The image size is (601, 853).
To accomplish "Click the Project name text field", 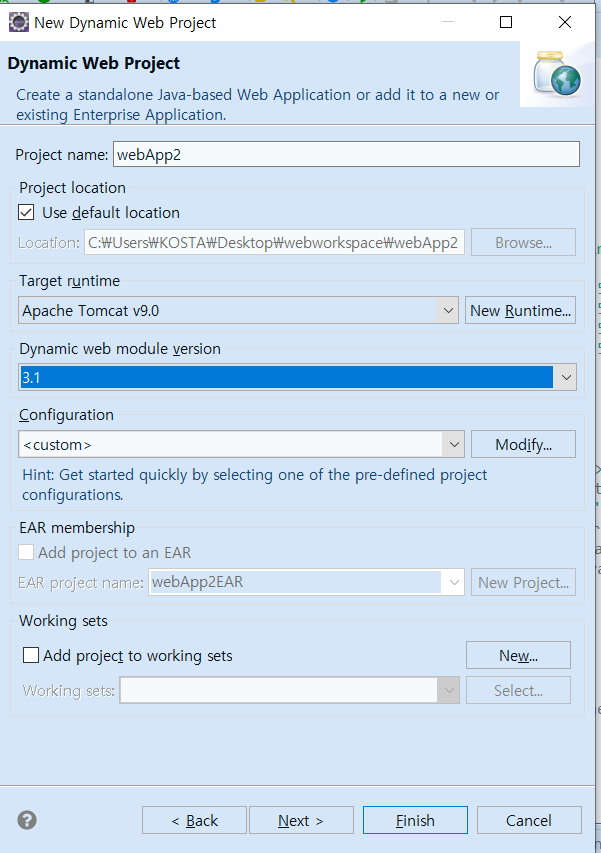I will pos(346,154).
